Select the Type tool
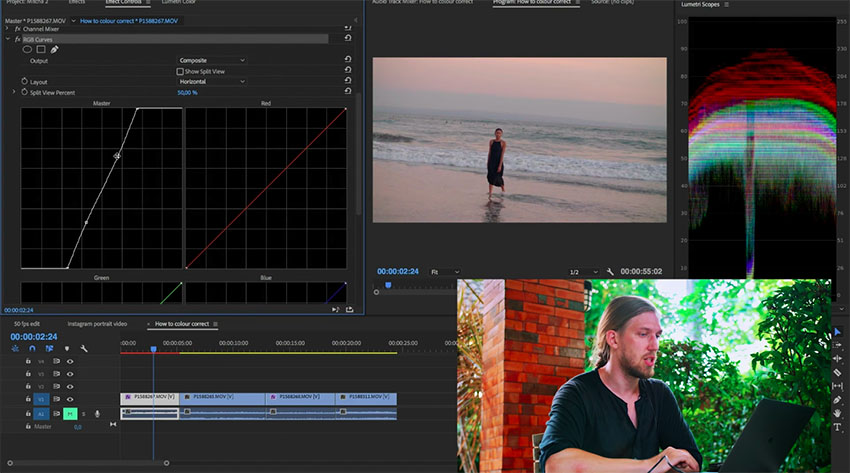850x473 pixels. tap(838, 427)
